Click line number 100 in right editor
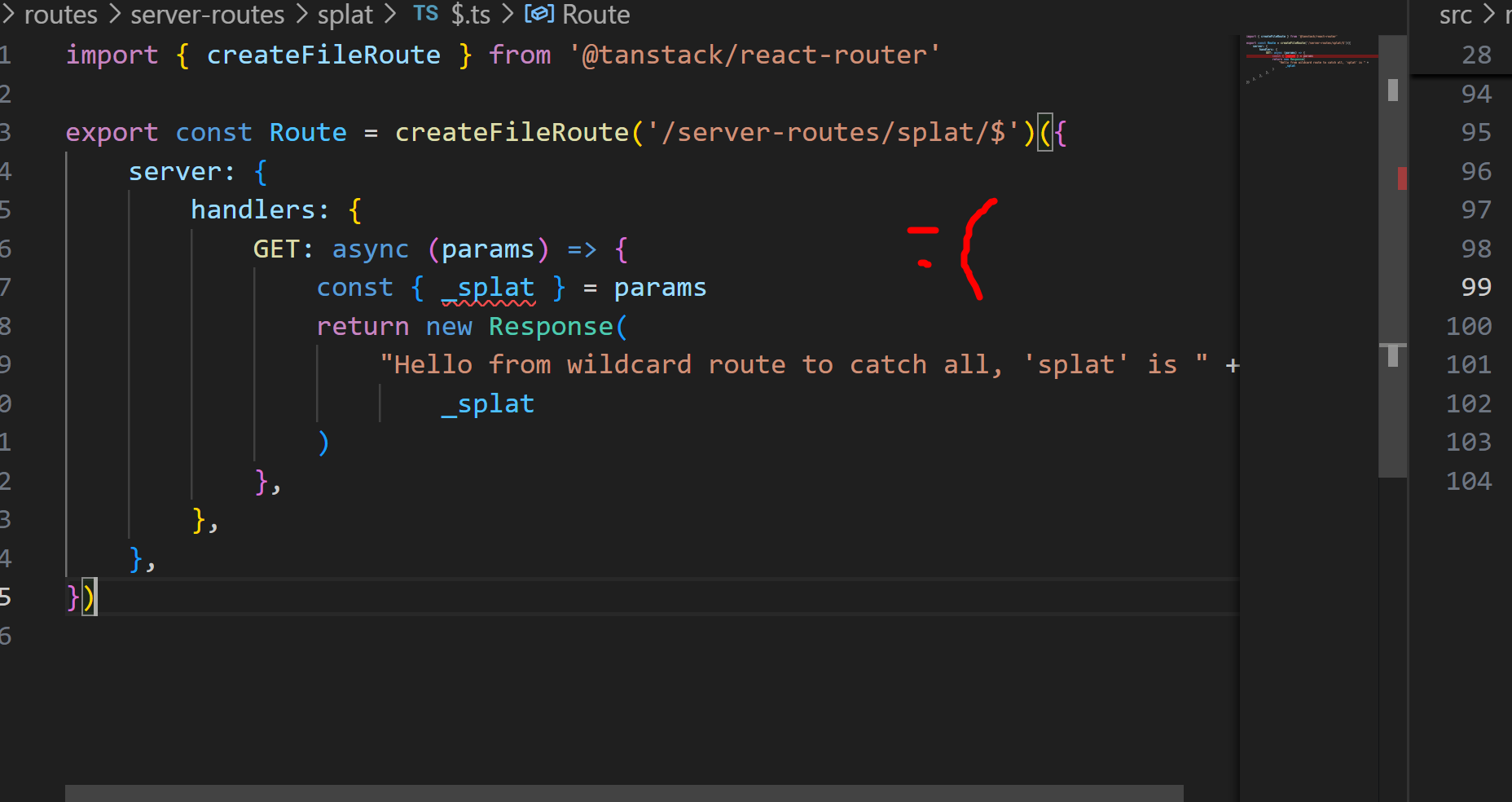Viewport: 1512px width, 802px height. pos(1469,326)
